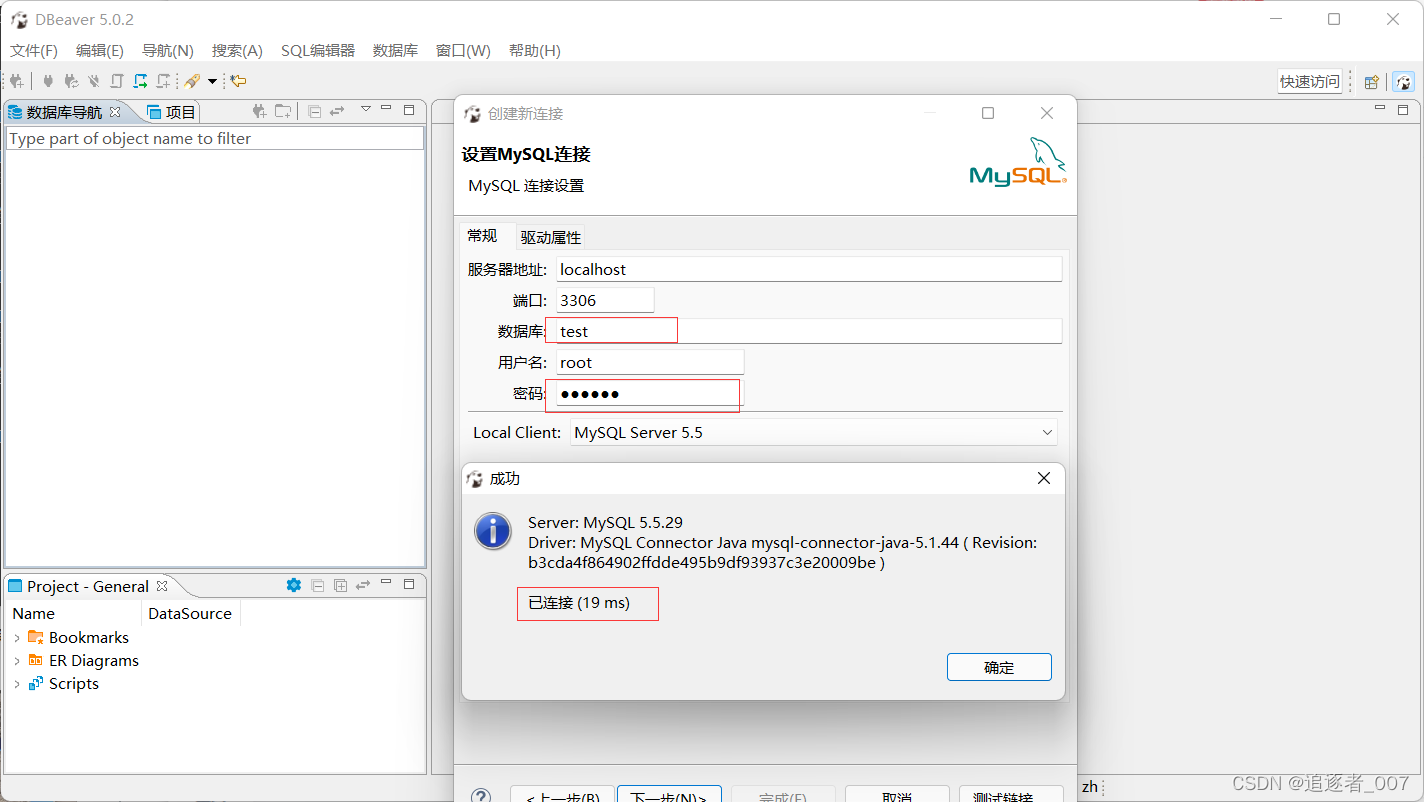Click the yellow back-arrow last edit icon
Viewport: 1424px width, 802px height.
coord(238,81)
